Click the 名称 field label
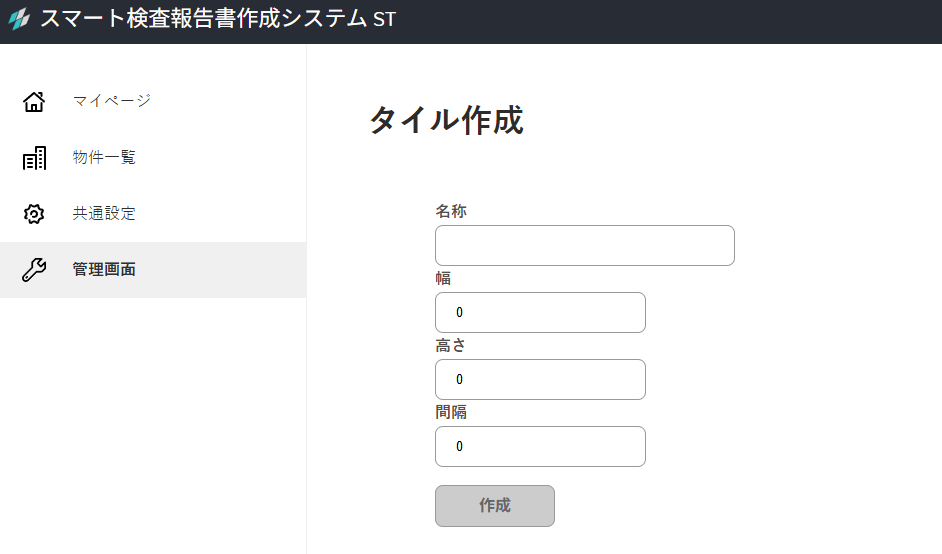The height and width of the screenshot is (554, 942). pyautogui.click(x=451, y=212)
